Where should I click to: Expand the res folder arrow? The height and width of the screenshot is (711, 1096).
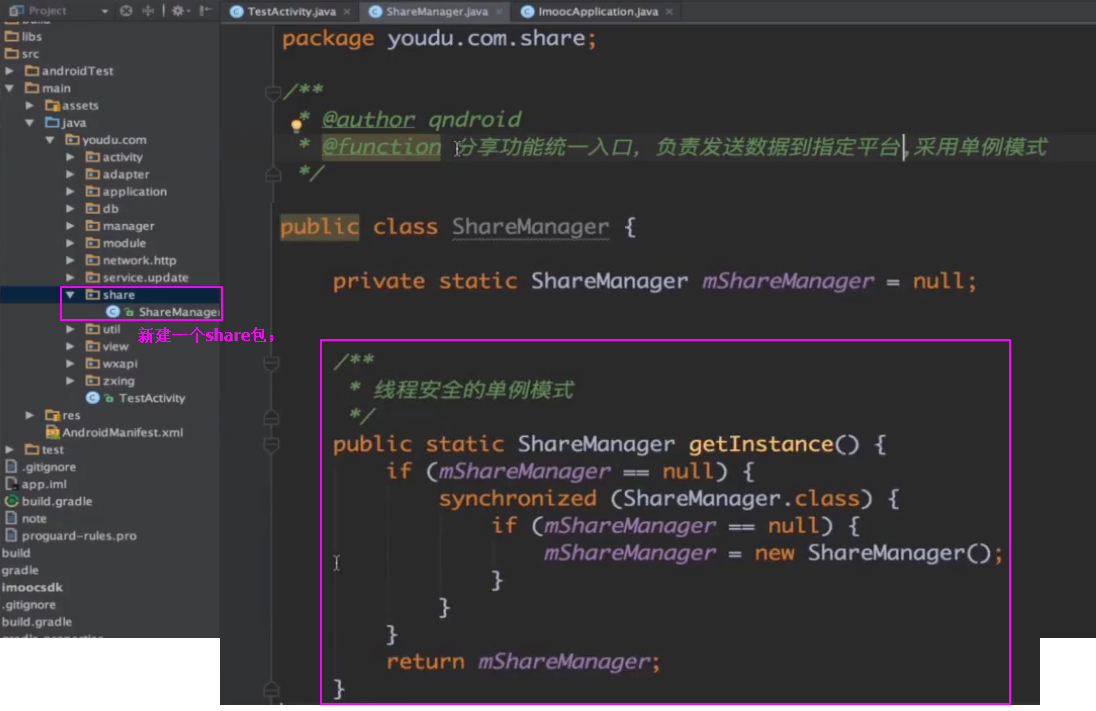pos(29,415)
